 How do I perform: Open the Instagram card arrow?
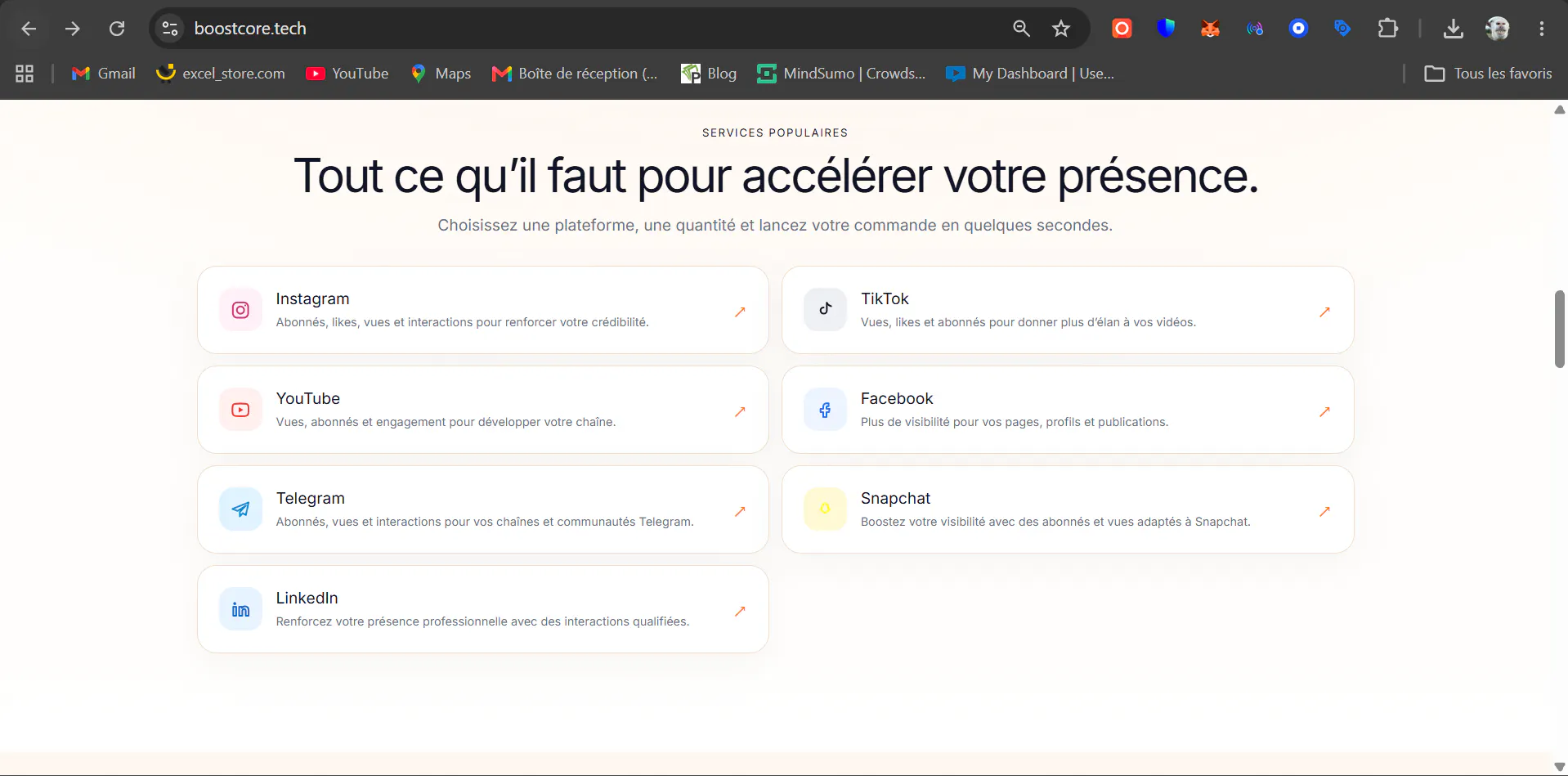[740, 312]
